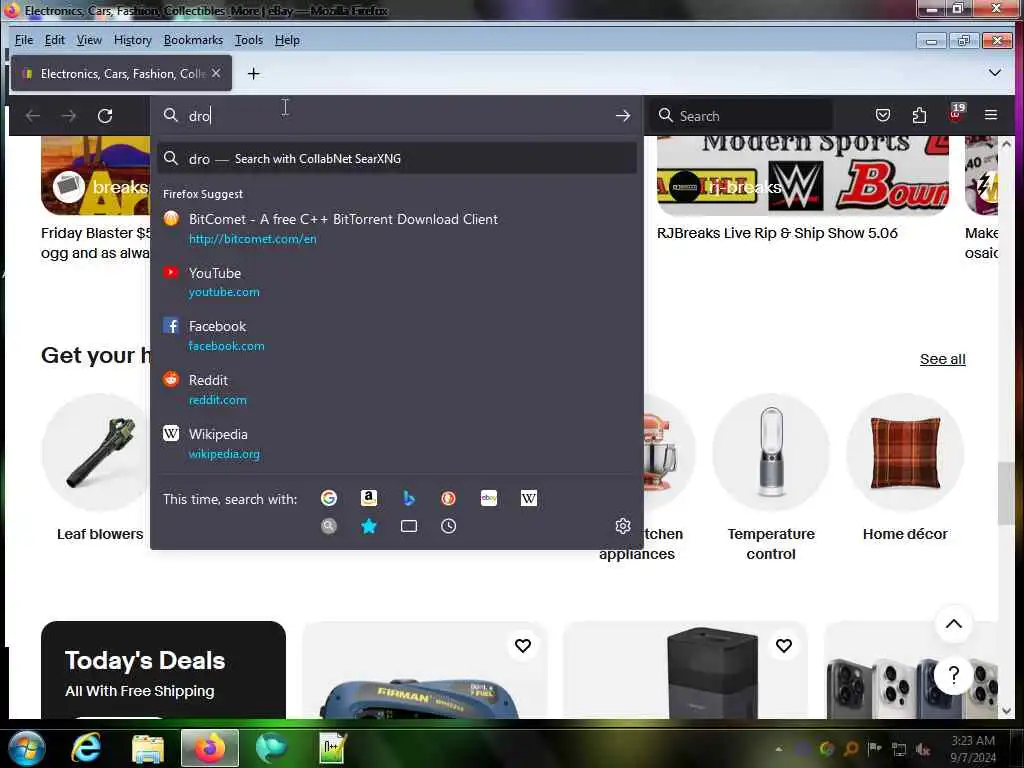Expand the list all tabs chevron
The width and height of the screenshot is (1024, 768).
(995, 72)
